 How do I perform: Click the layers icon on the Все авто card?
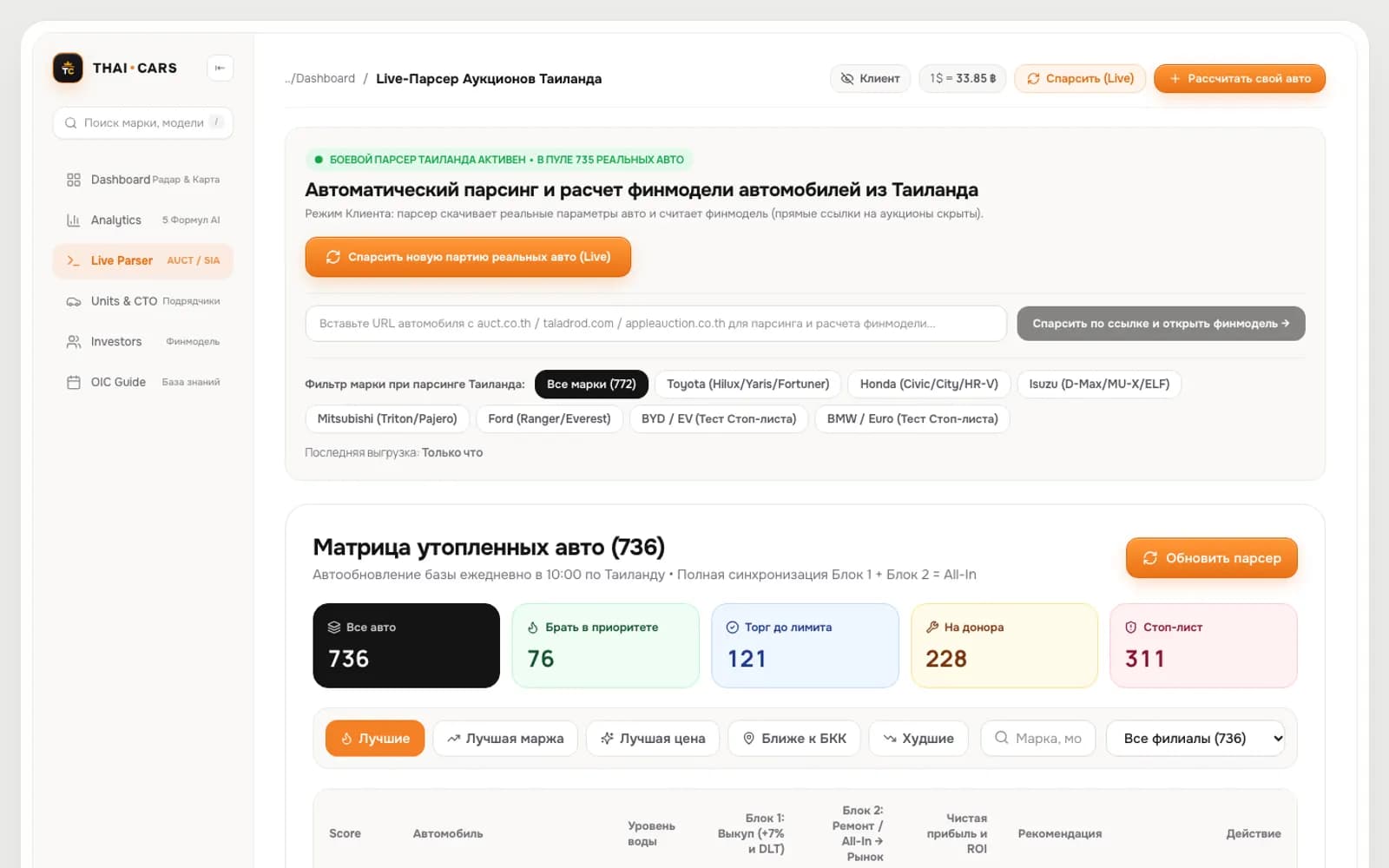click(334, 627)
